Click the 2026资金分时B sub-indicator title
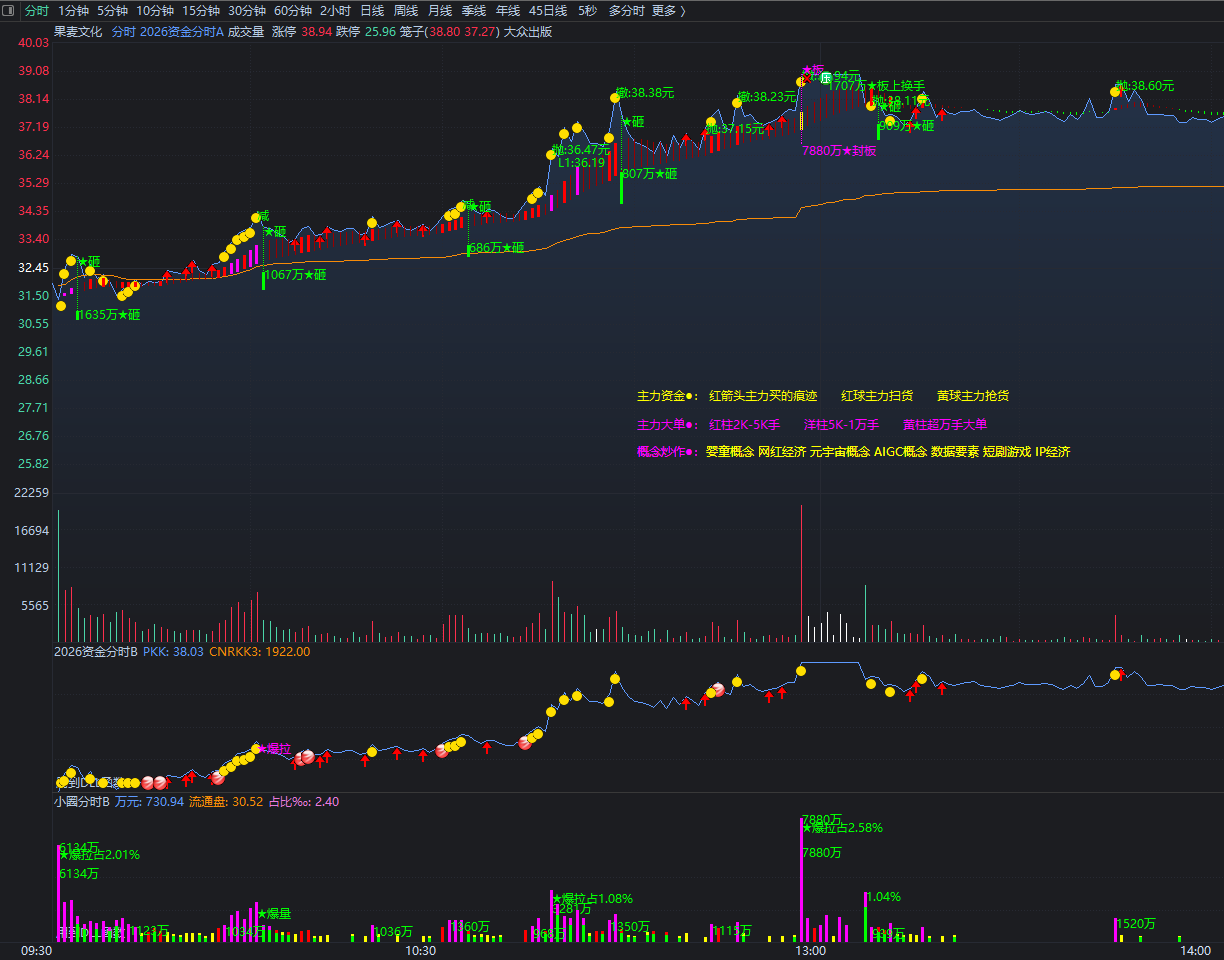1224x960 pixels. point(96,651)
